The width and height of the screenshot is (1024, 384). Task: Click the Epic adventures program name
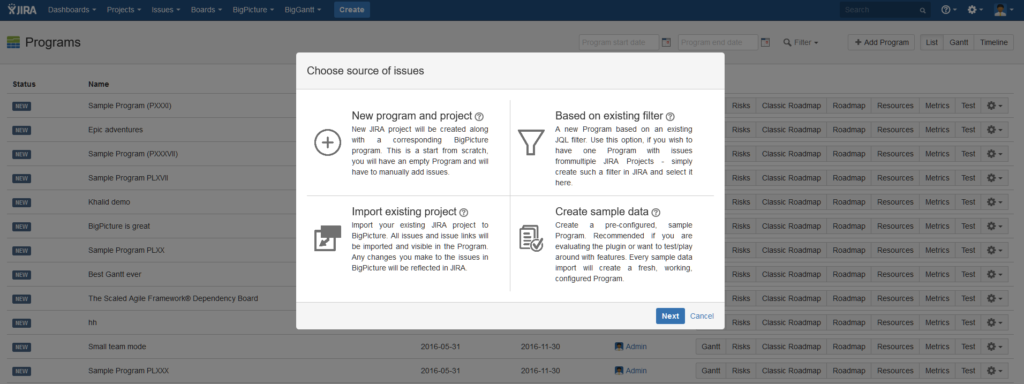[x=115, y=129]
